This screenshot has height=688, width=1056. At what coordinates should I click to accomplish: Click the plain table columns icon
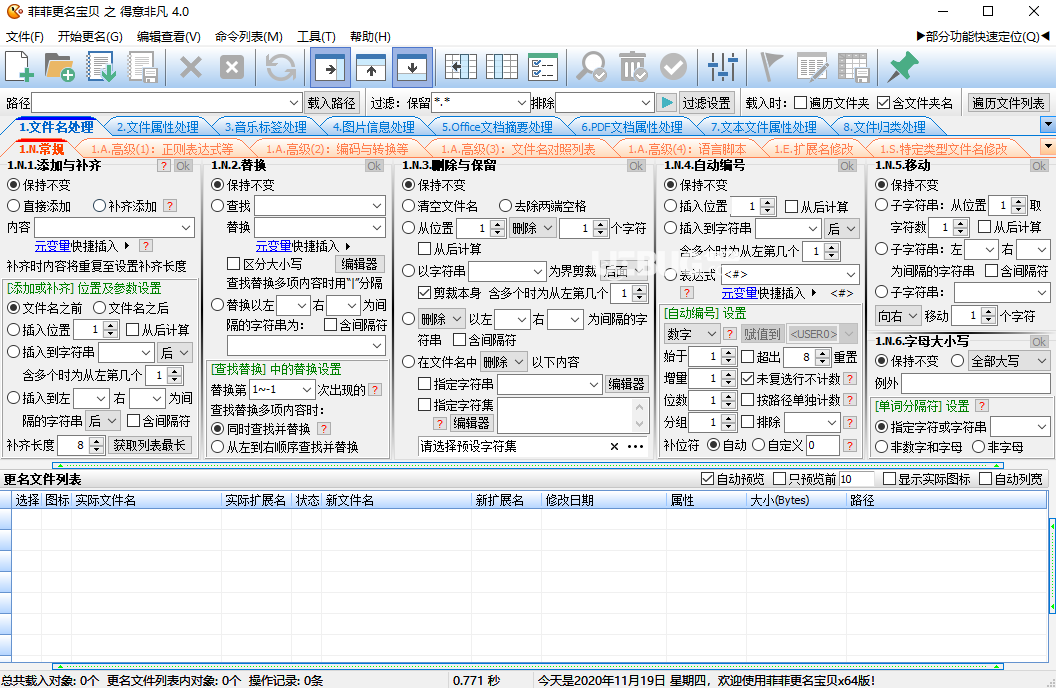[502, 67]
